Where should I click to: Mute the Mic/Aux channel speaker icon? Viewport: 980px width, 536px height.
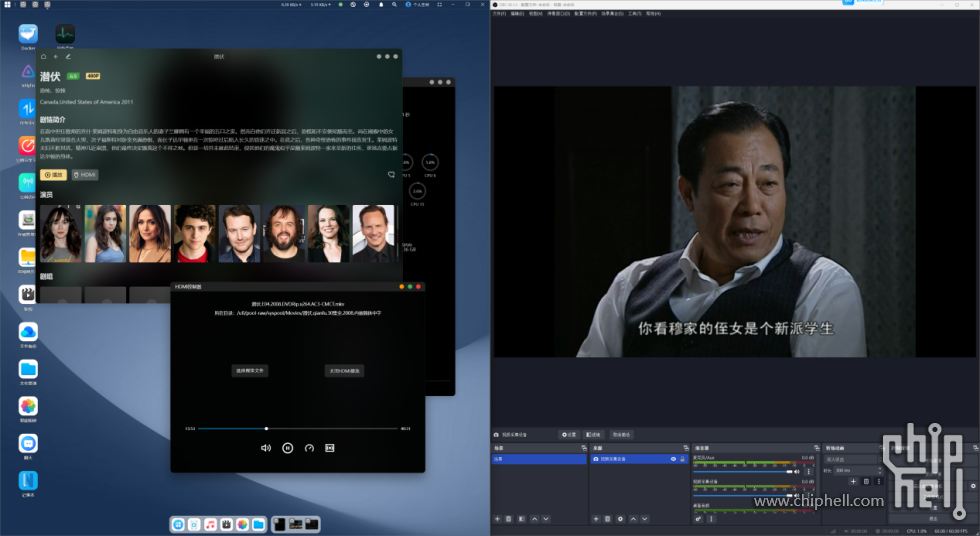tap(797, 472)
